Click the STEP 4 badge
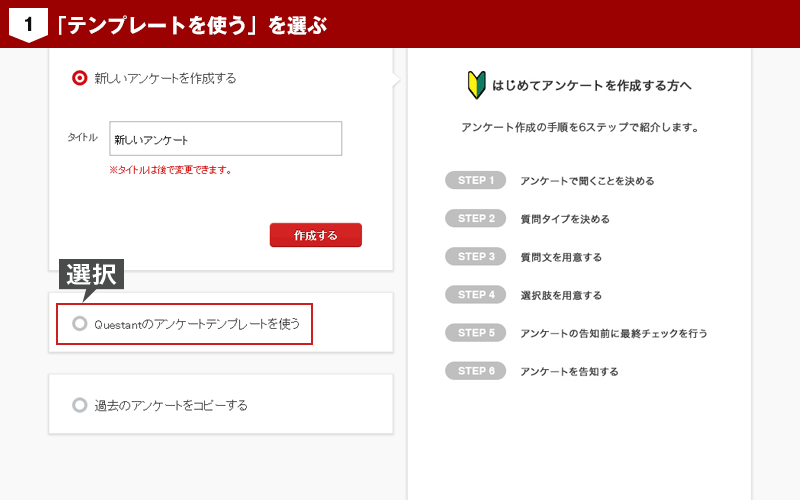Image resolution: width=800 pixels, height=500 pixels. [476, 294]
